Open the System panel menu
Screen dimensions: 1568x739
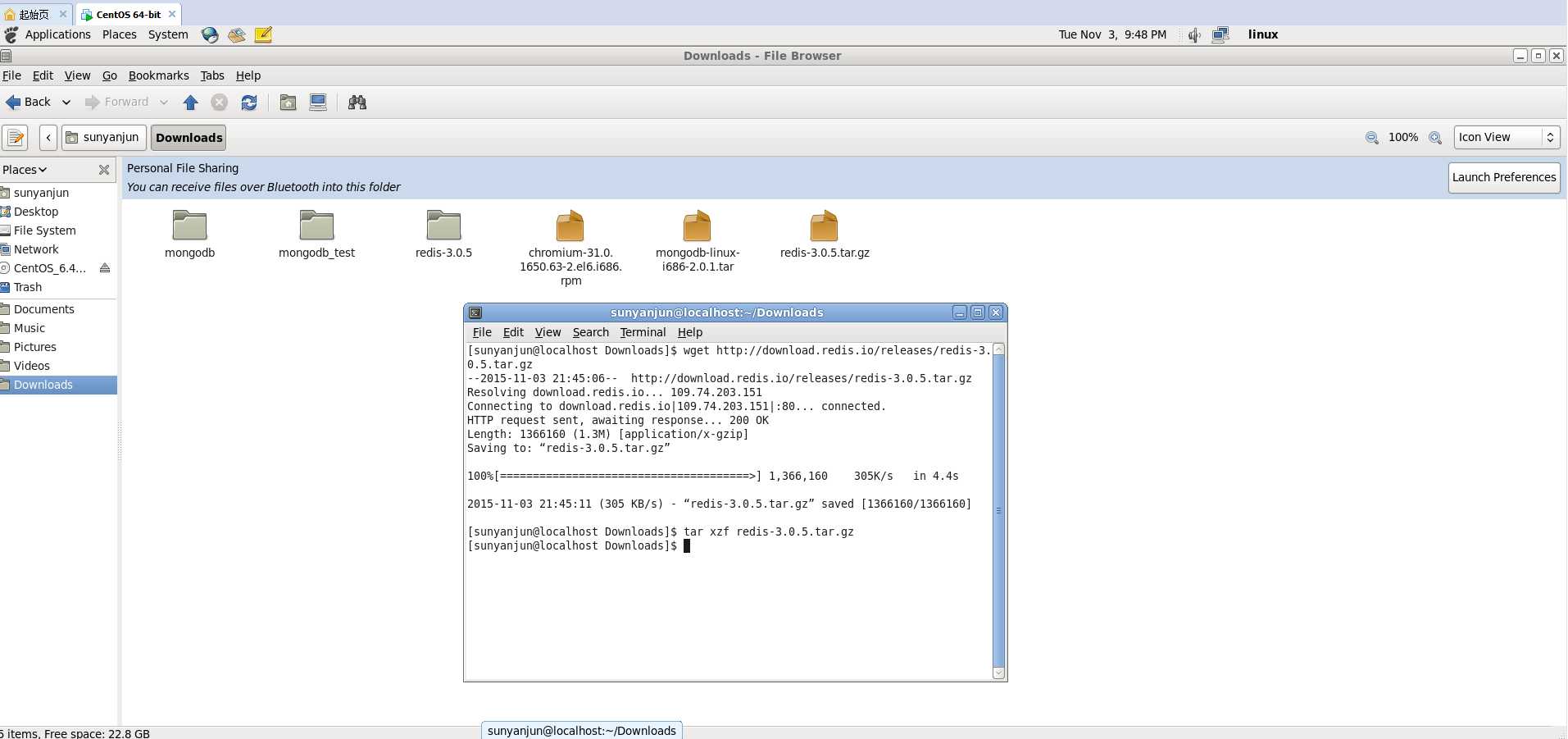pos(168,34)
